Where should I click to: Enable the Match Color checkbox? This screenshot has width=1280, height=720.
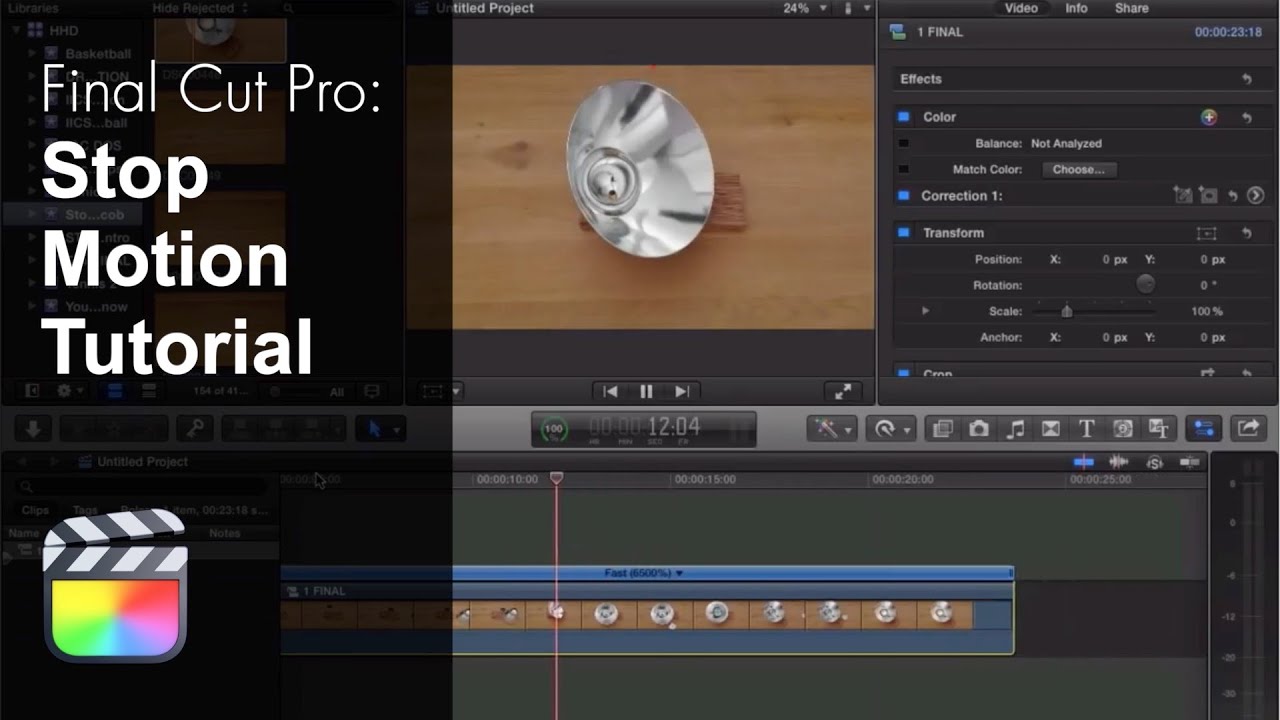click(904, 169)
